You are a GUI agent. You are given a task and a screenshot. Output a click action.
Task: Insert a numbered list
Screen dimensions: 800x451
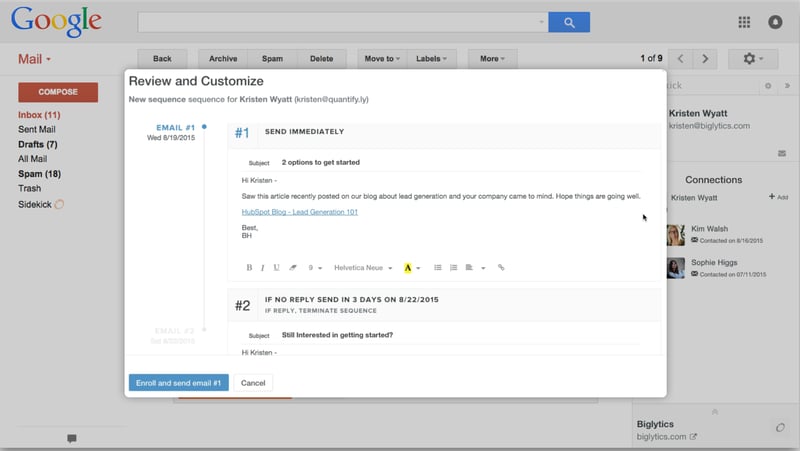coord(453,267)
